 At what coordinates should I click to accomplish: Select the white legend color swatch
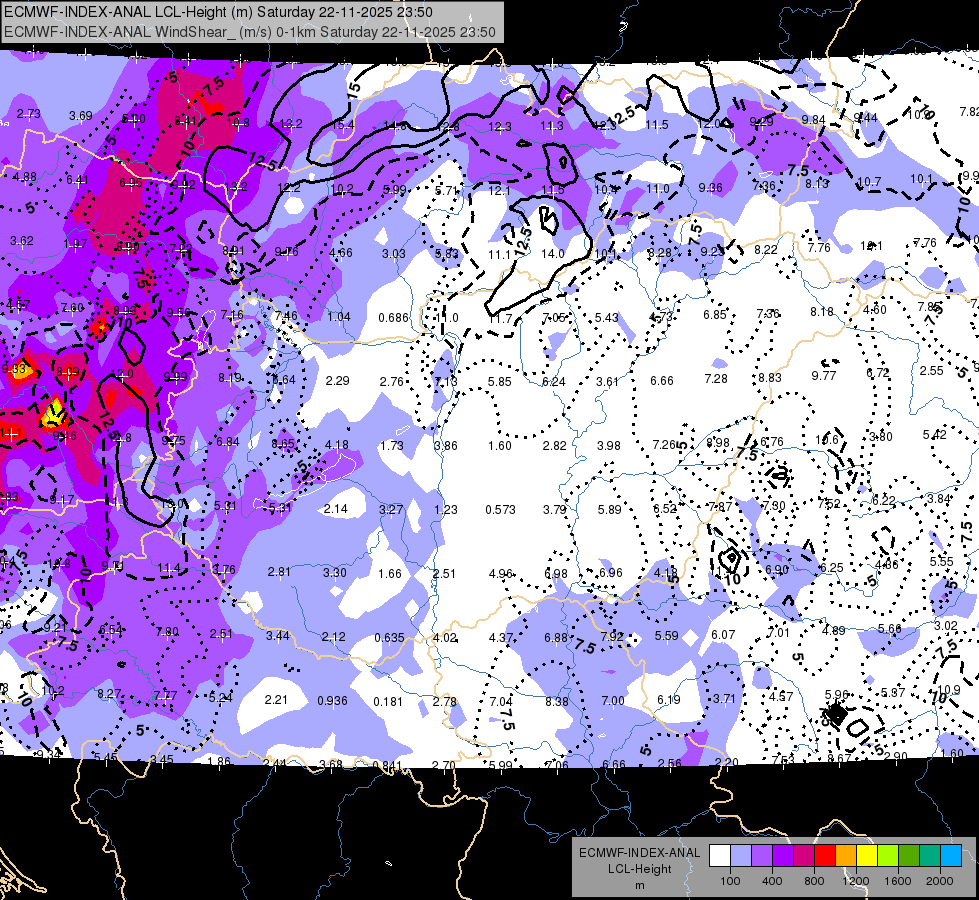point(720,856)
